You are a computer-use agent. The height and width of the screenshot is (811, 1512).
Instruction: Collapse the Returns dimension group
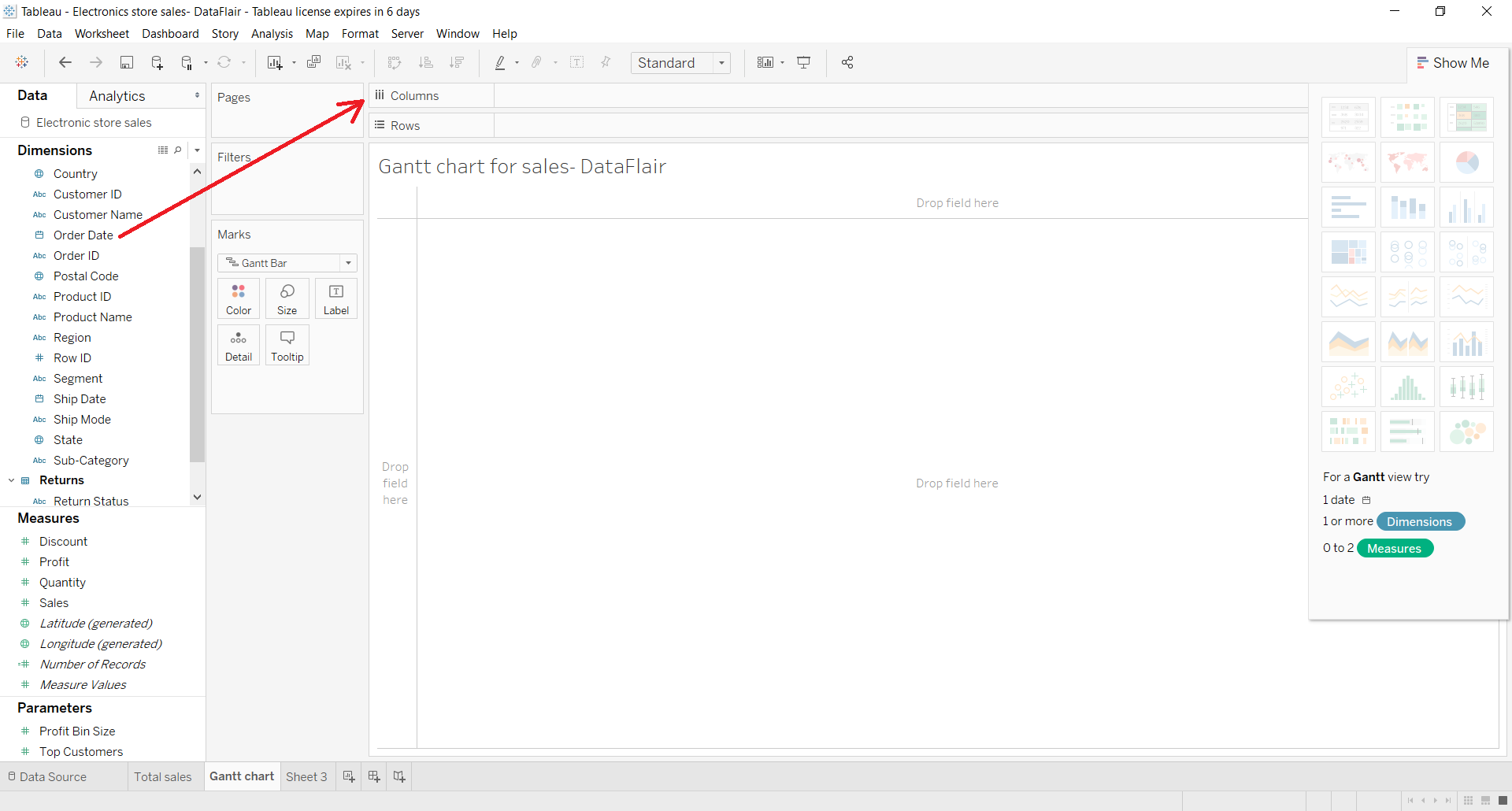tap(11, 480)
